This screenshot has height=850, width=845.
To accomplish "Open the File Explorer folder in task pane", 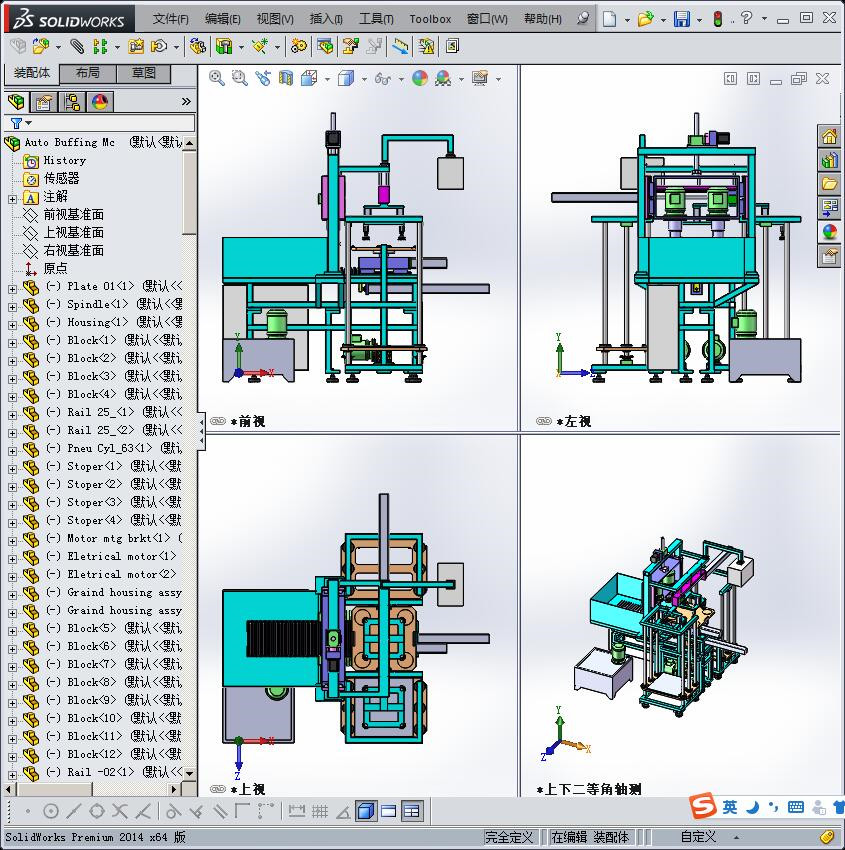I will pos(829,184).
